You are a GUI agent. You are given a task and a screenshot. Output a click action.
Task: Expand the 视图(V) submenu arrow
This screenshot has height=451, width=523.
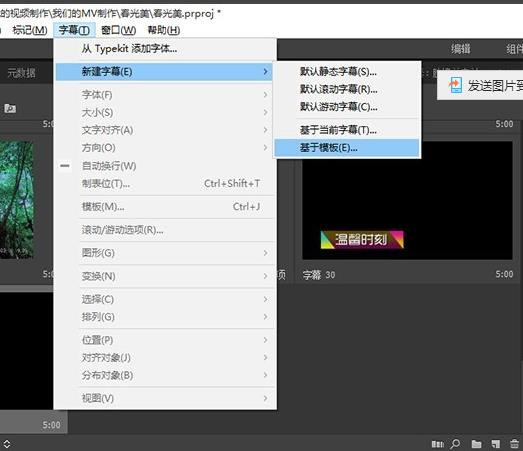266,398
